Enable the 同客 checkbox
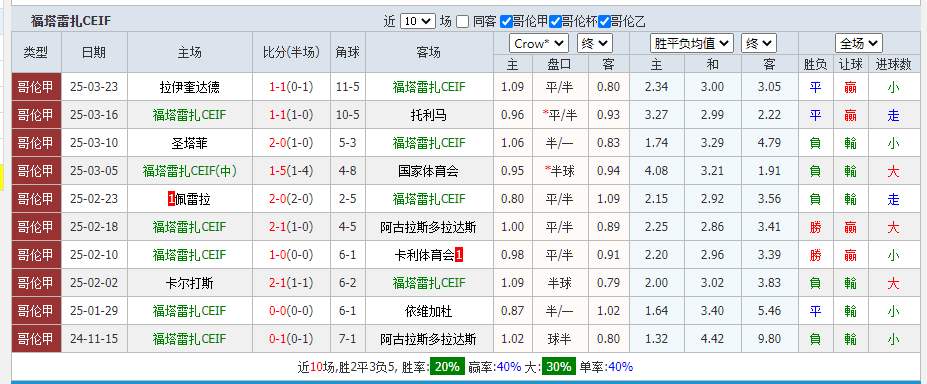Screen dimensions: 927x384 click(x=463, y=22)
